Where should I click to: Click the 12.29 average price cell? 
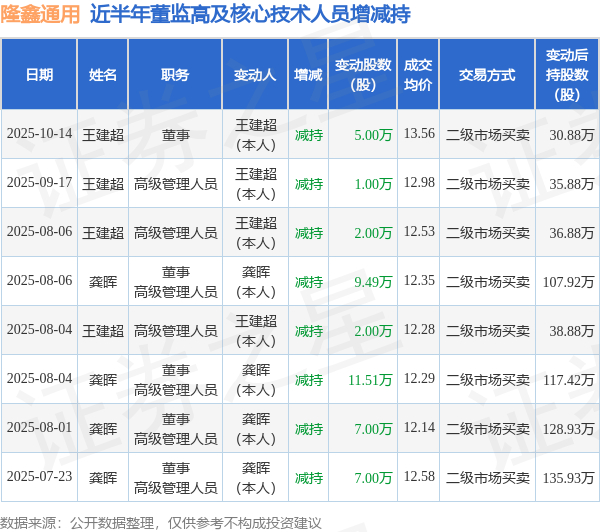pos(419,379)
